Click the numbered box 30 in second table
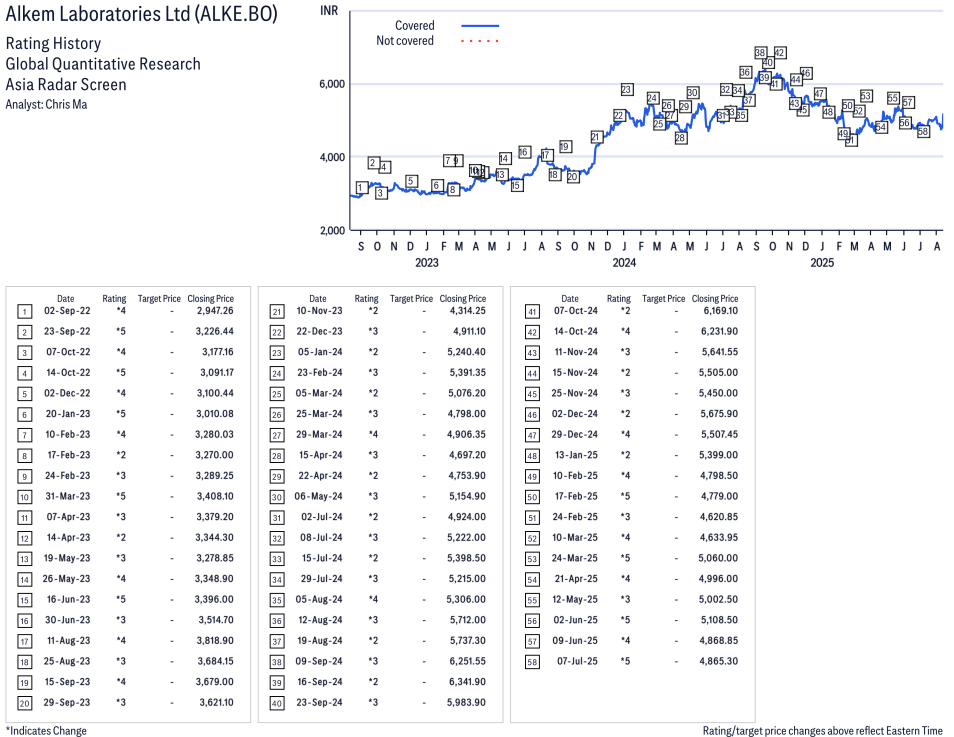954x737 pixels. [x=277, y=497]
